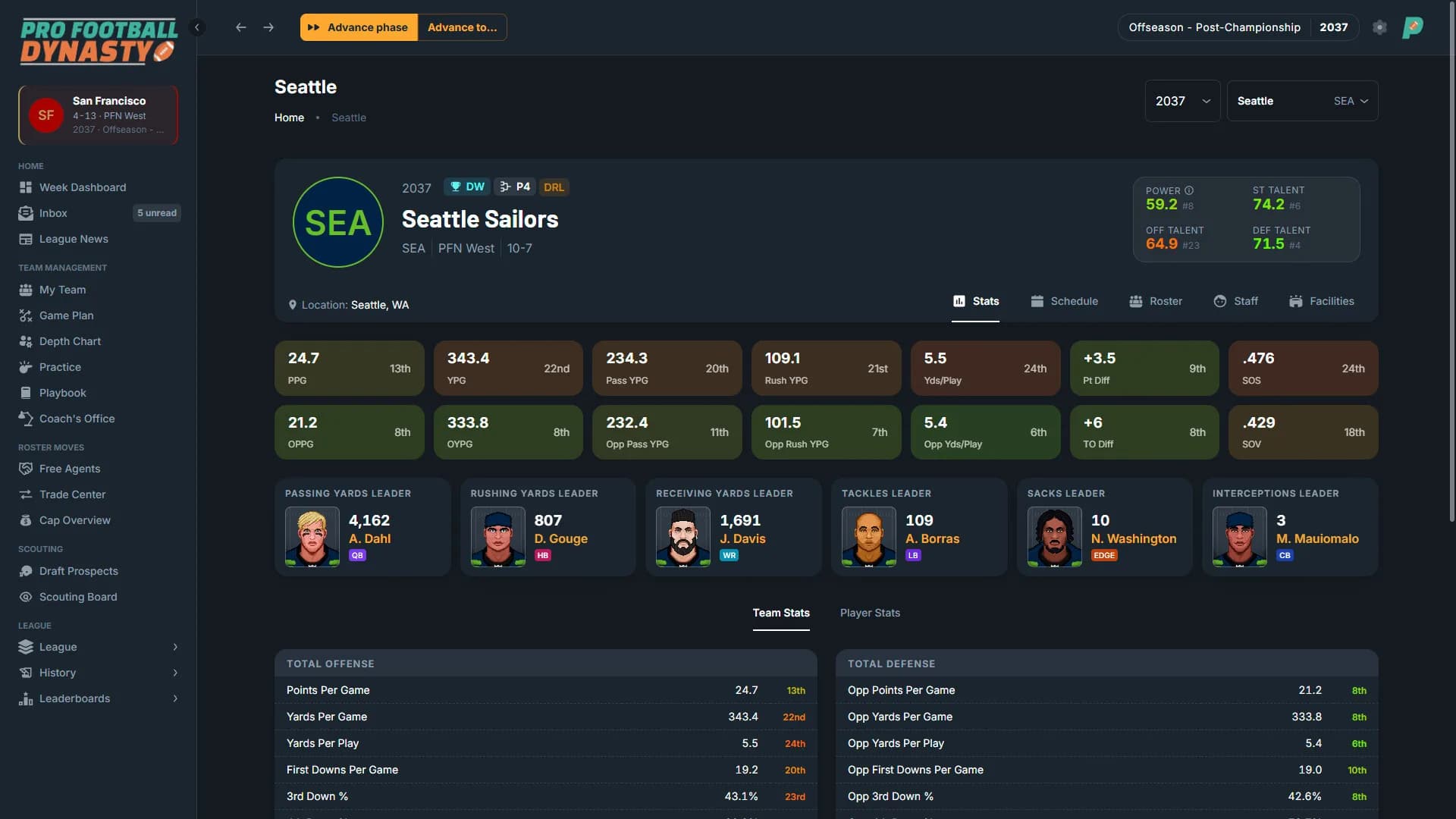Screen dimensions: 1456x819
Task: Click the Scouting Board icon
Action: 26,597
